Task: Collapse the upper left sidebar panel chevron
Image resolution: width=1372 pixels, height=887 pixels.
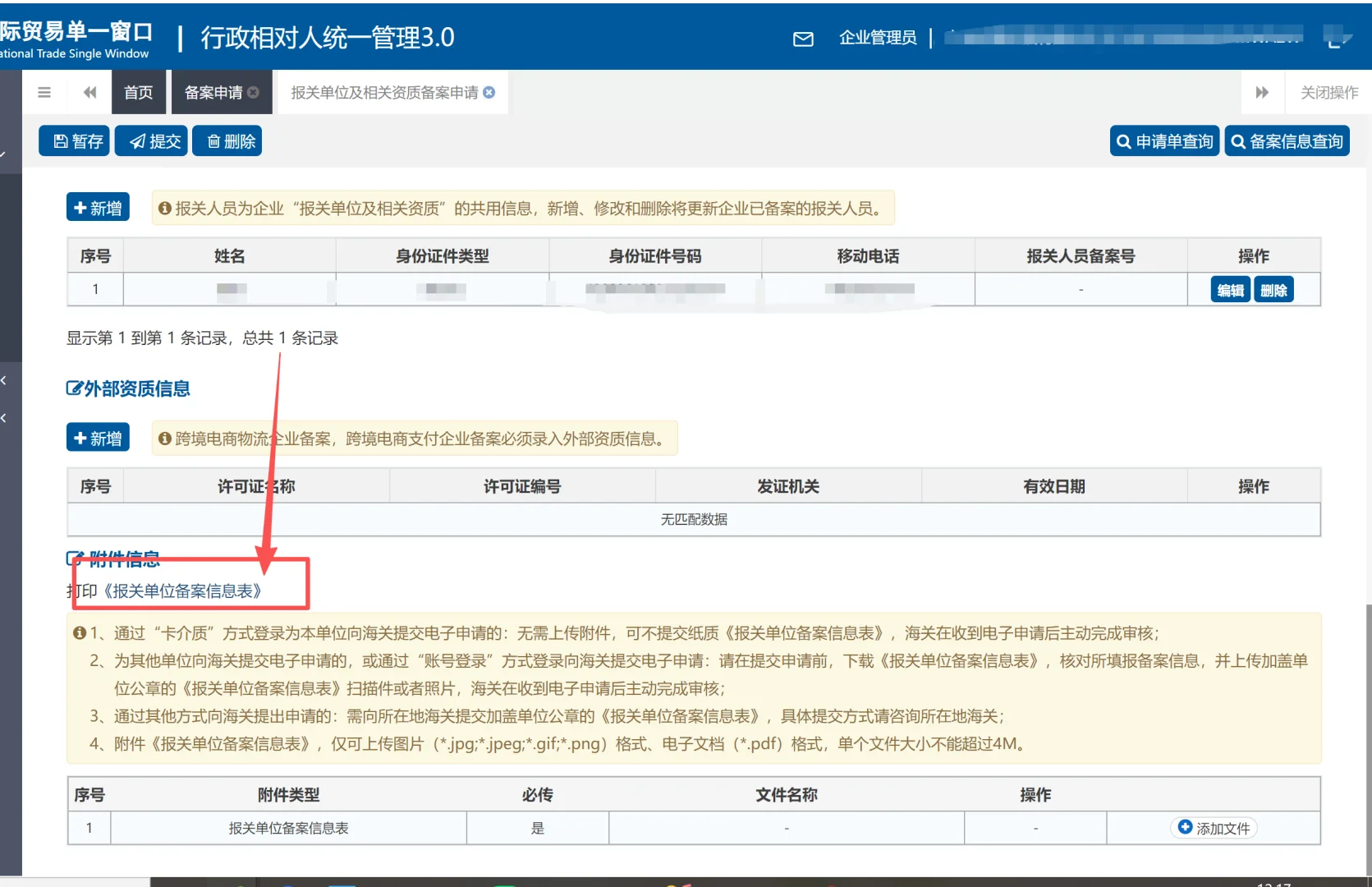Action: (x=5, y=379)
